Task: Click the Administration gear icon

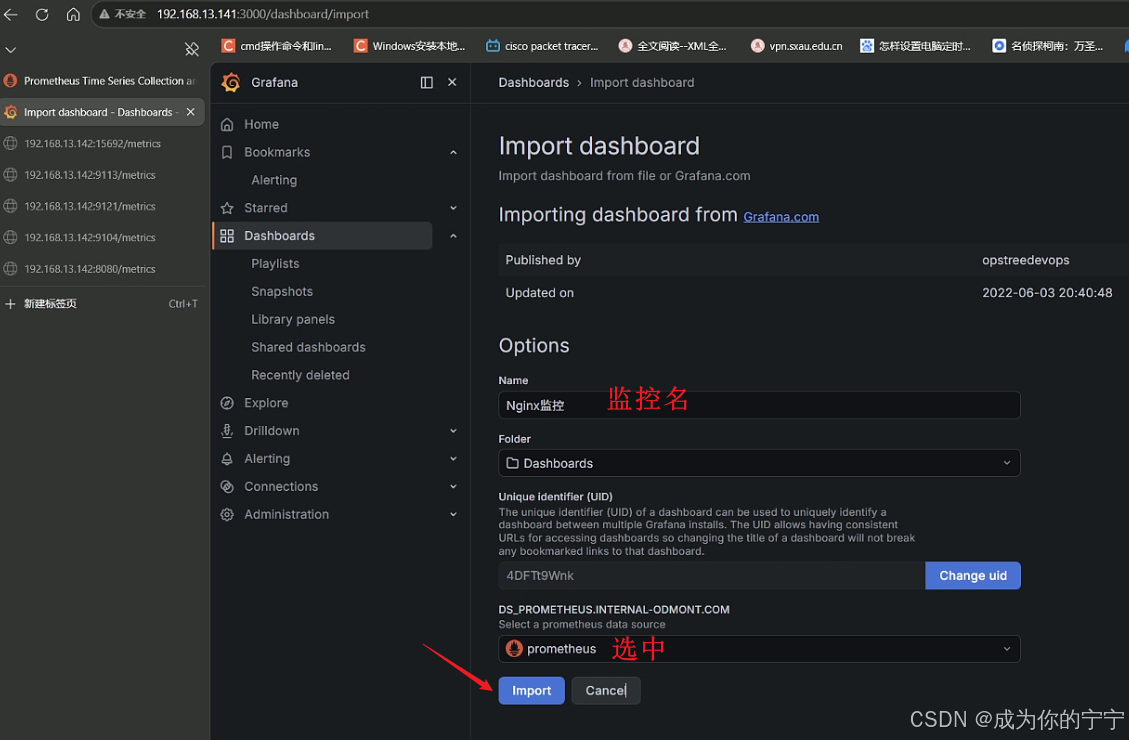Action: pyautogui.click(x=227, y=515)
